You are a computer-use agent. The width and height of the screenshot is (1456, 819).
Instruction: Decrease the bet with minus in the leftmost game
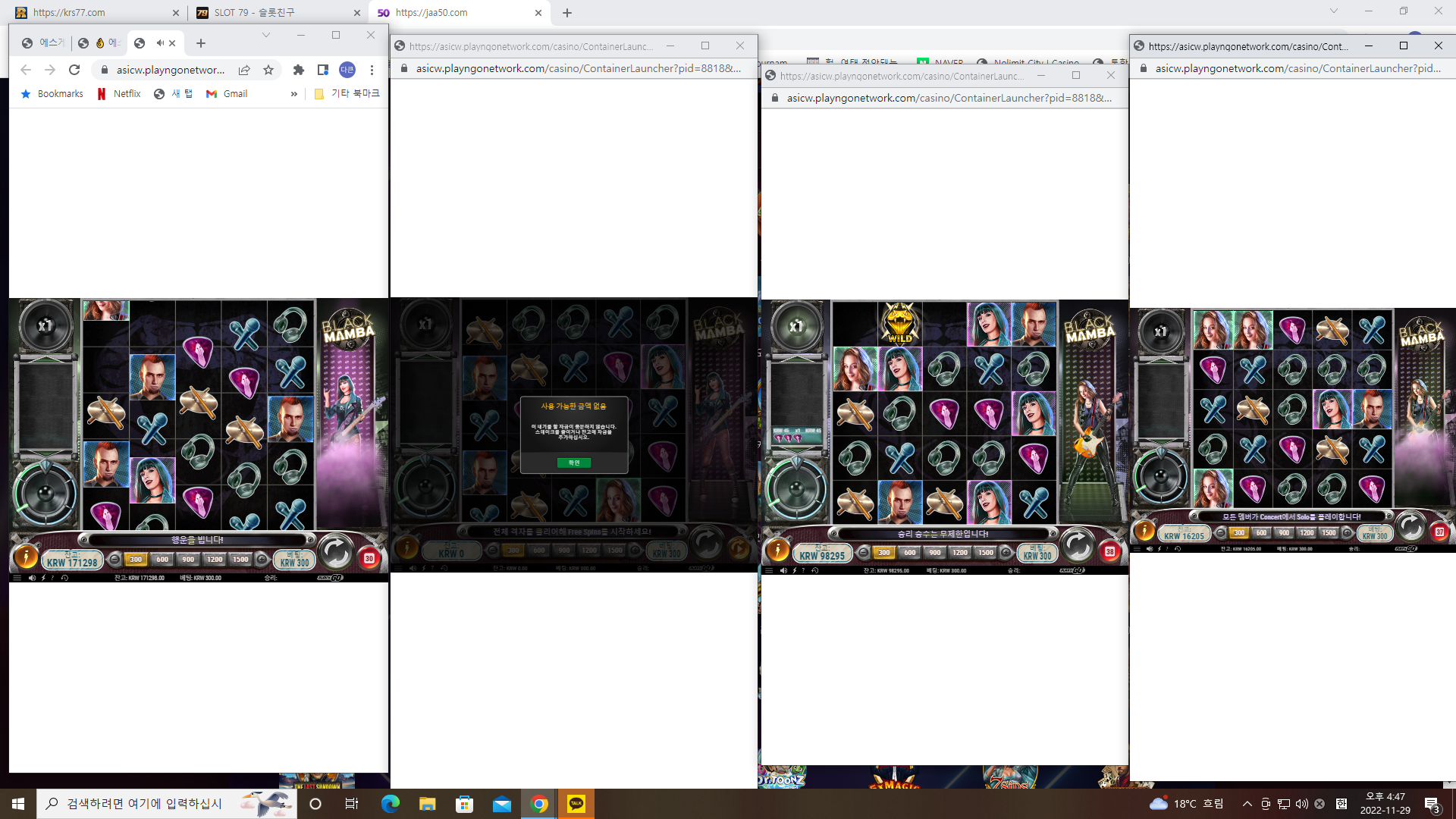(x=115, y=560)
